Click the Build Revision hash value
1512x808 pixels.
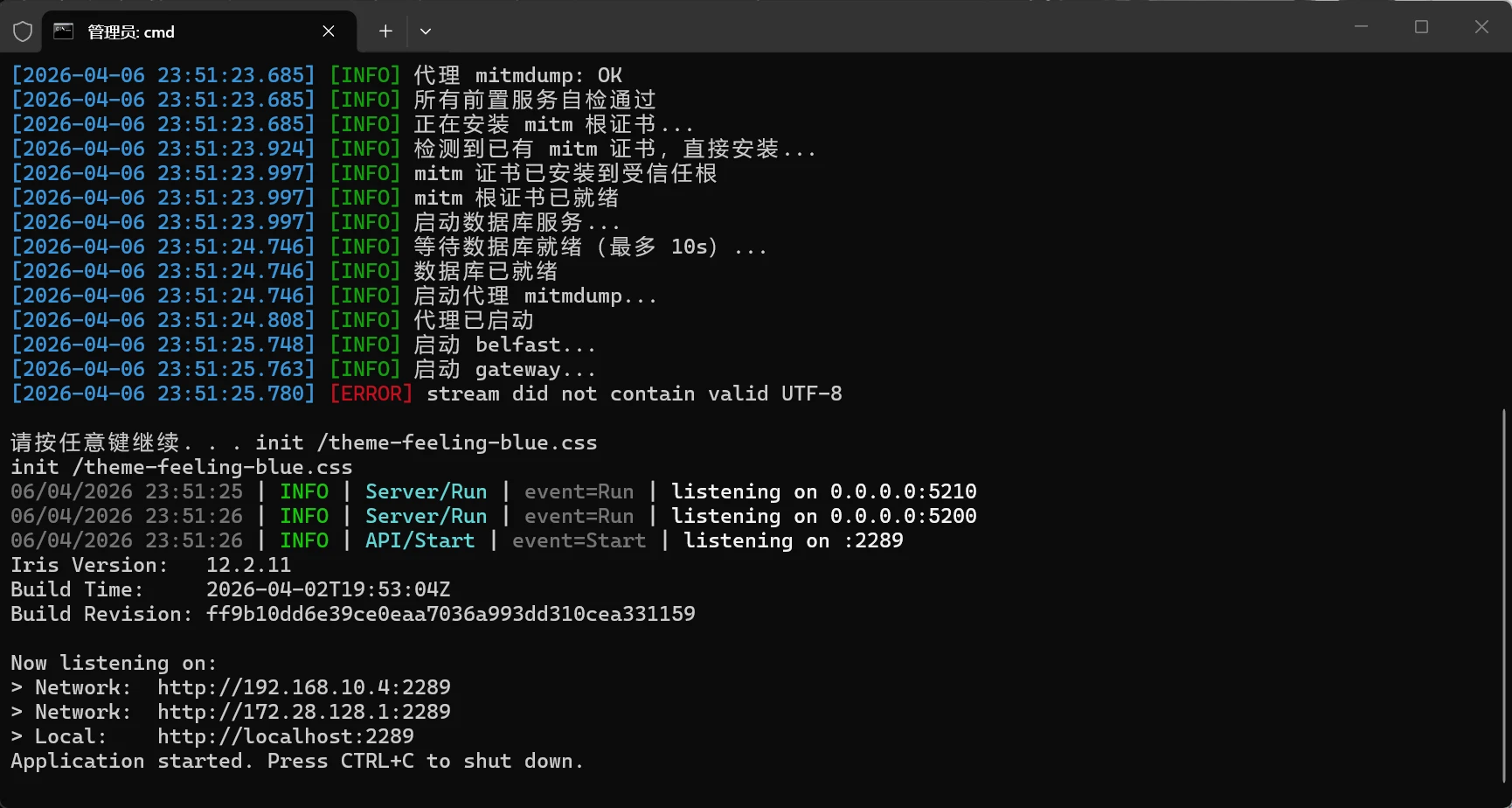click(x=450, y=614)
